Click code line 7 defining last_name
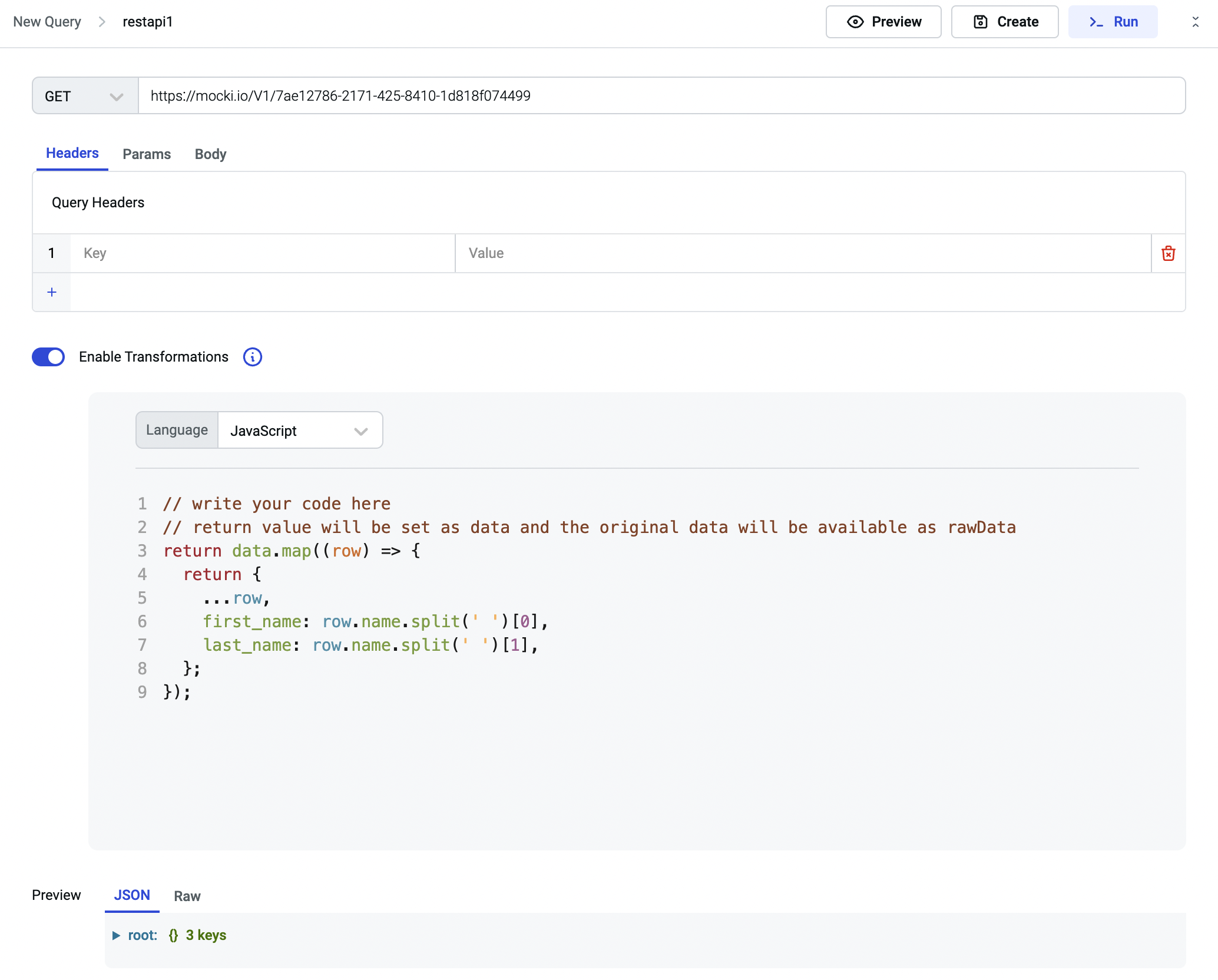Viewport: 1218px width, 980px height. pos(371,645)
